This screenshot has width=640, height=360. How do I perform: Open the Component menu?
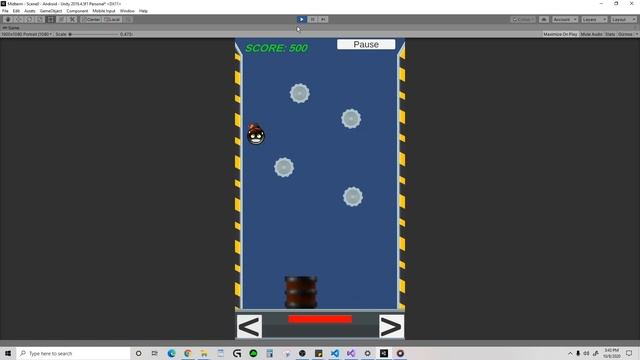(77, 11)
